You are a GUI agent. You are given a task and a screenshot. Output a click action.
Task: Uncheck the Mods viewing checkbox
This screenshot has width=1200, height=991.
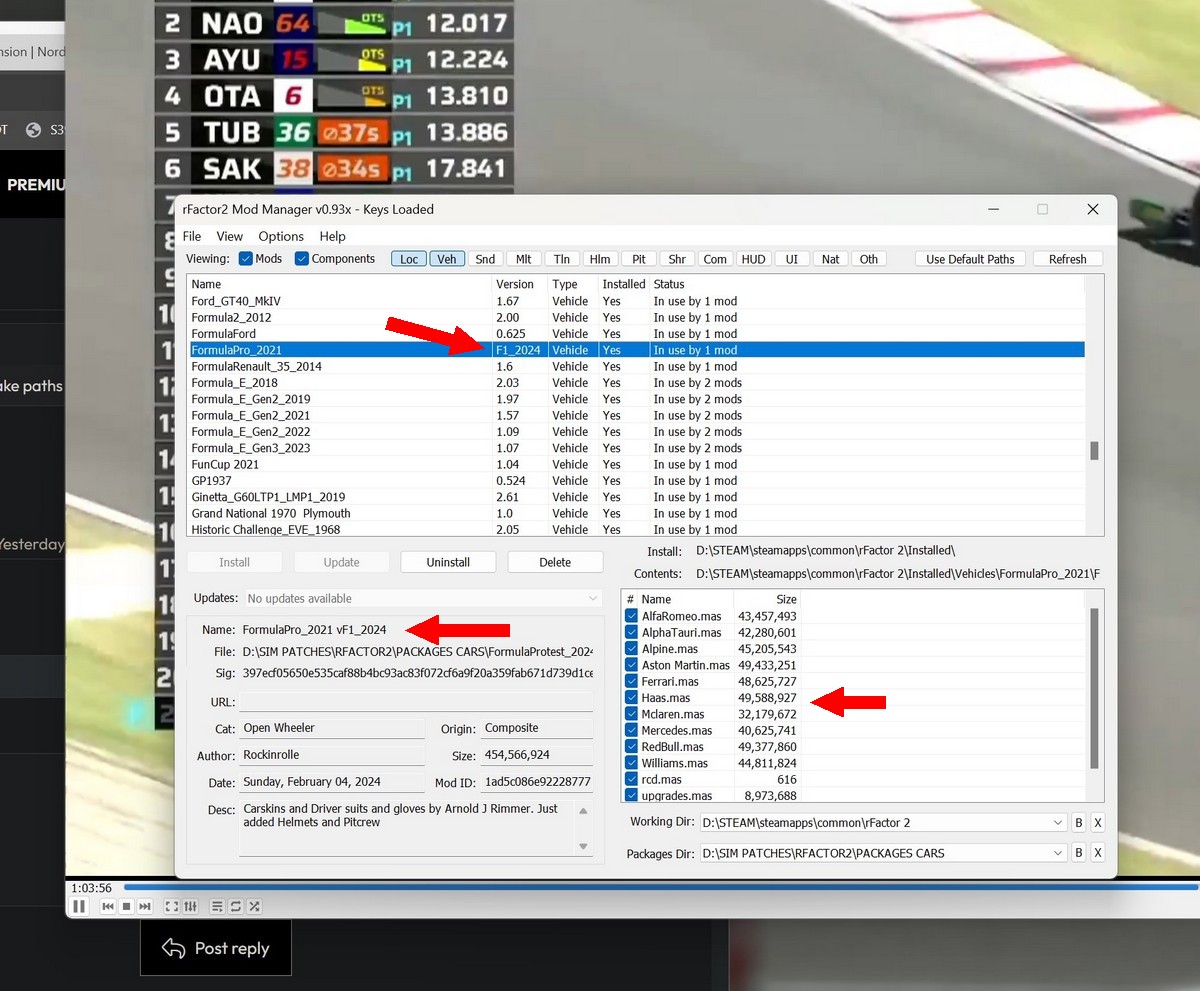click(246, 259)
